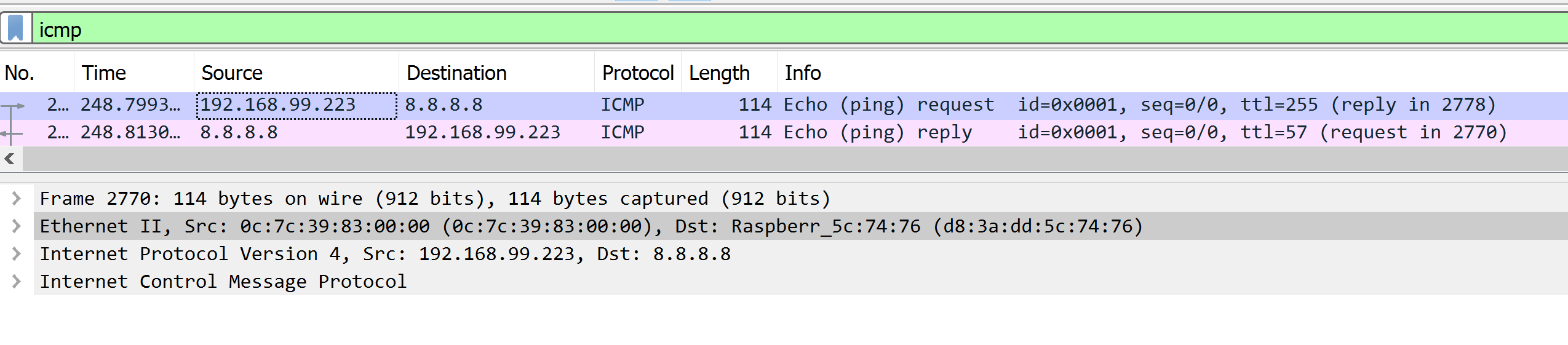
Task: Sort packets by the No. column
Action: tap(37, 73)
